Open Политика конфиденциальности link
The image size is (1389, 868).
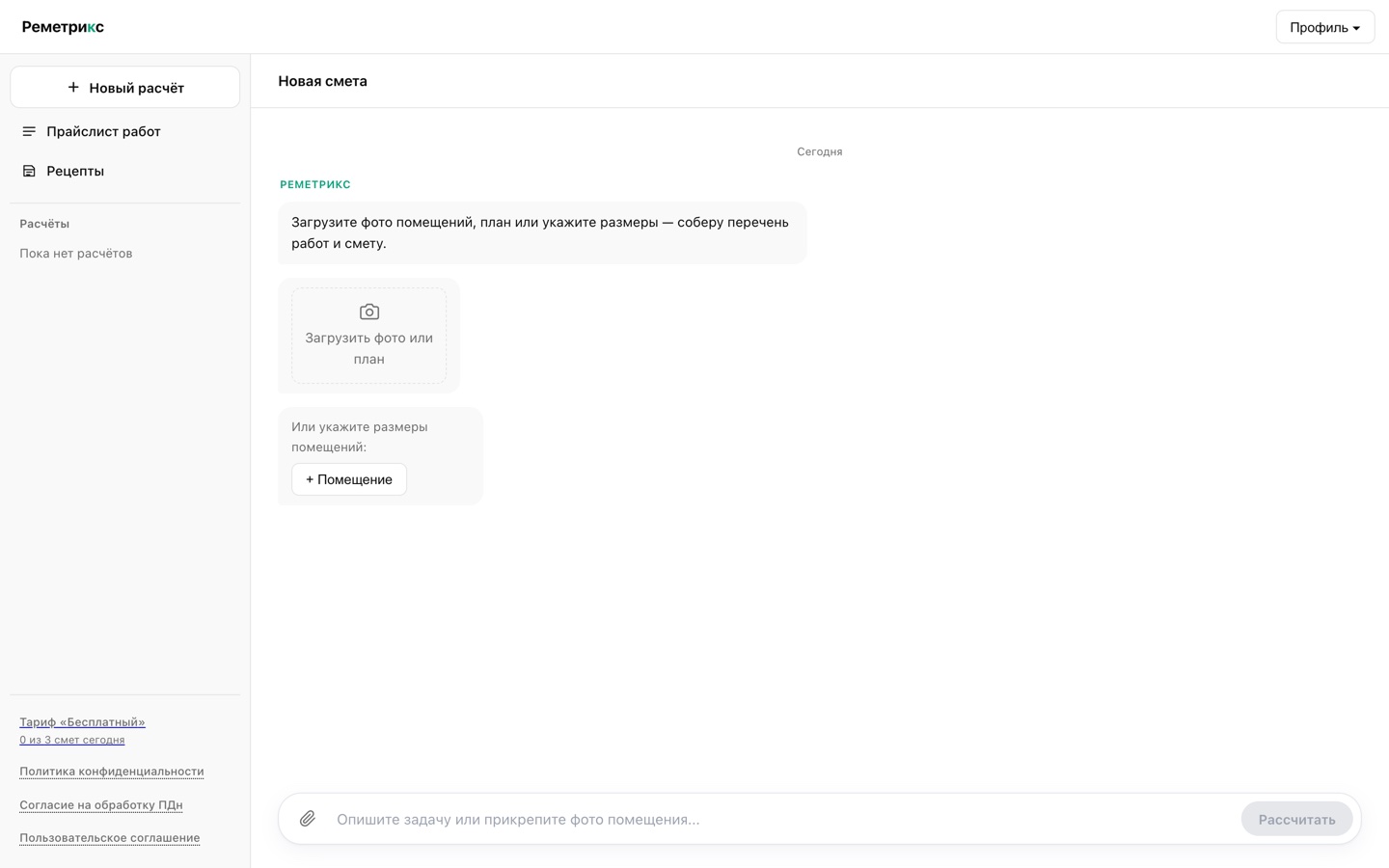(x=112, y=772)
